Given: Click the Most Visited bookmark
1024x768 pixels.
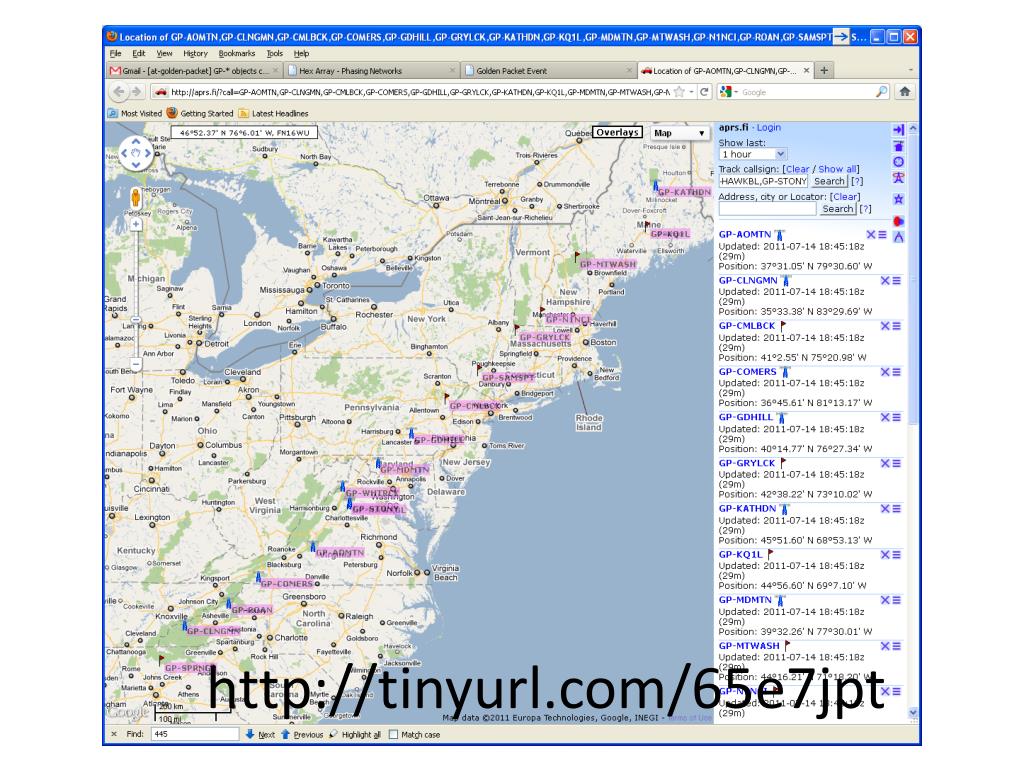Looking at the screenshot, I should (135, 113).
